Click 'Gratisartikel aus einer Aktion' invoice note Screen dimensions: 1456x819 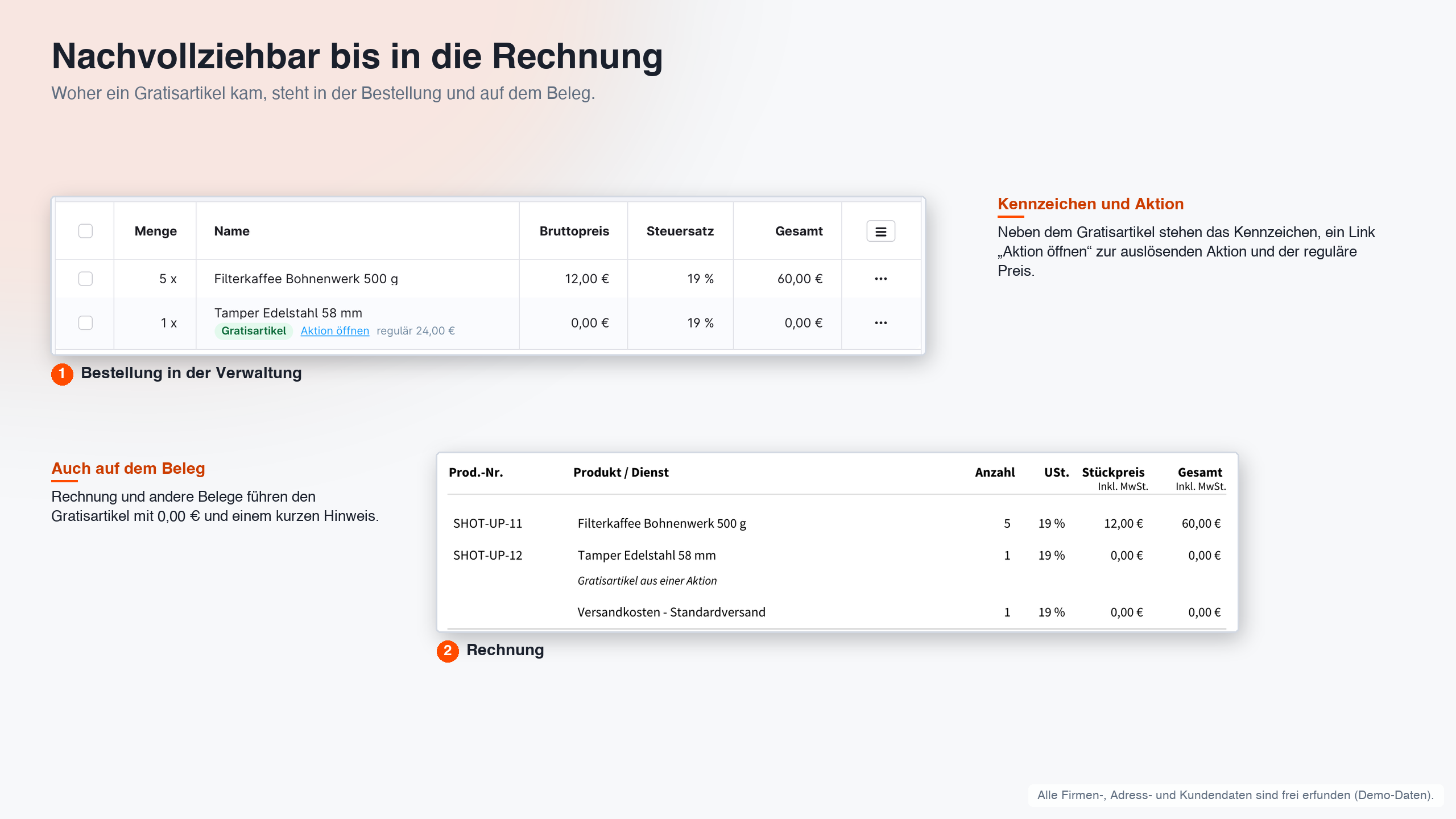click(647, 581)
